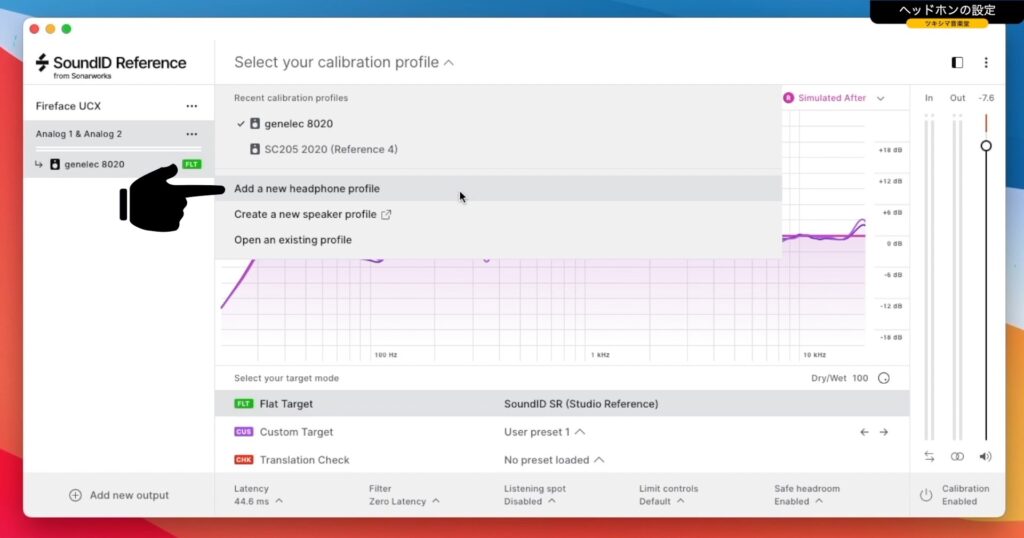
Task: Open Analog 1 & Analog 2 options menu
Action: click(191, 134)
